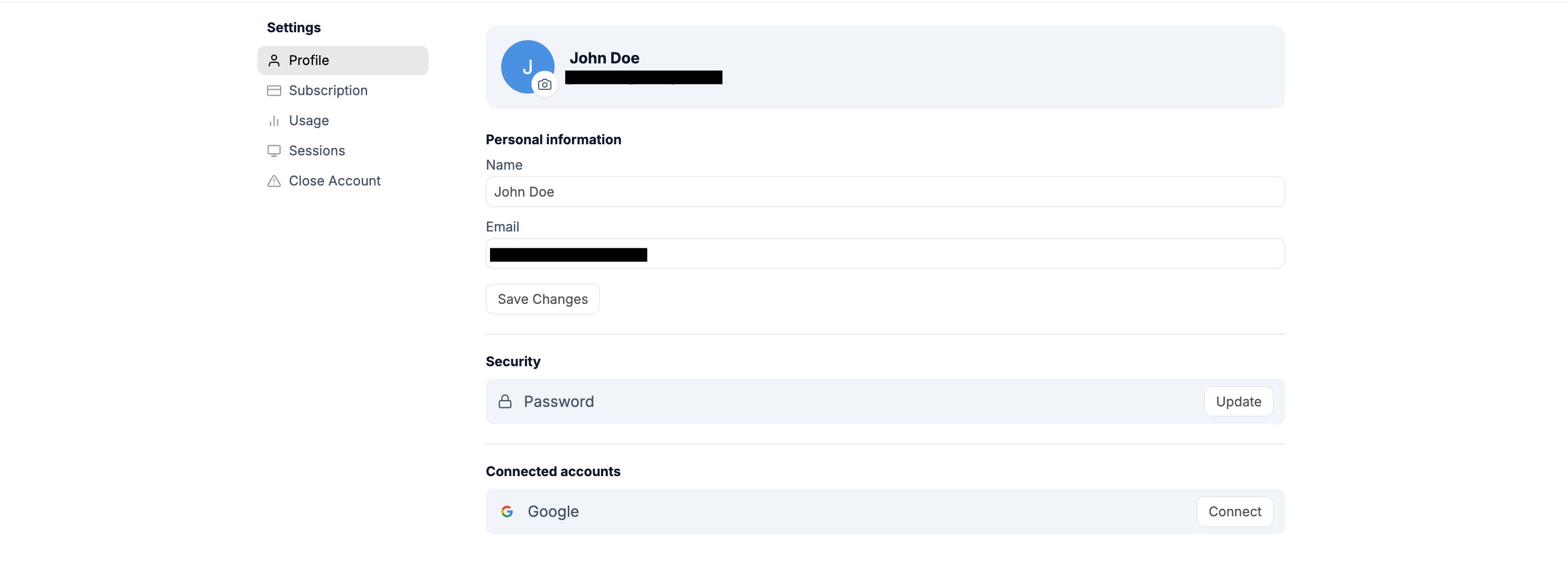1568x576 pixels.
Task: Click the Subscription credit card icon
Action: click(x=274, y=90)
